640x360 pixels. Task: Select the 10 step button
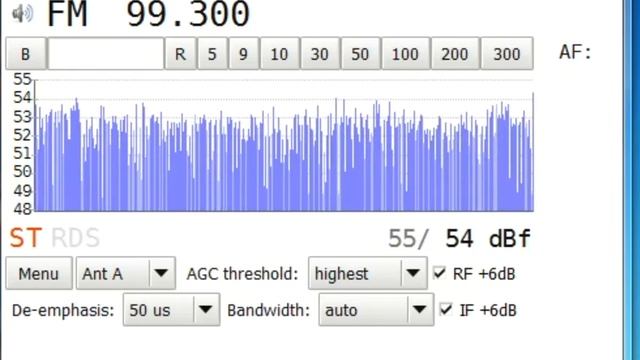click(280, 53)
